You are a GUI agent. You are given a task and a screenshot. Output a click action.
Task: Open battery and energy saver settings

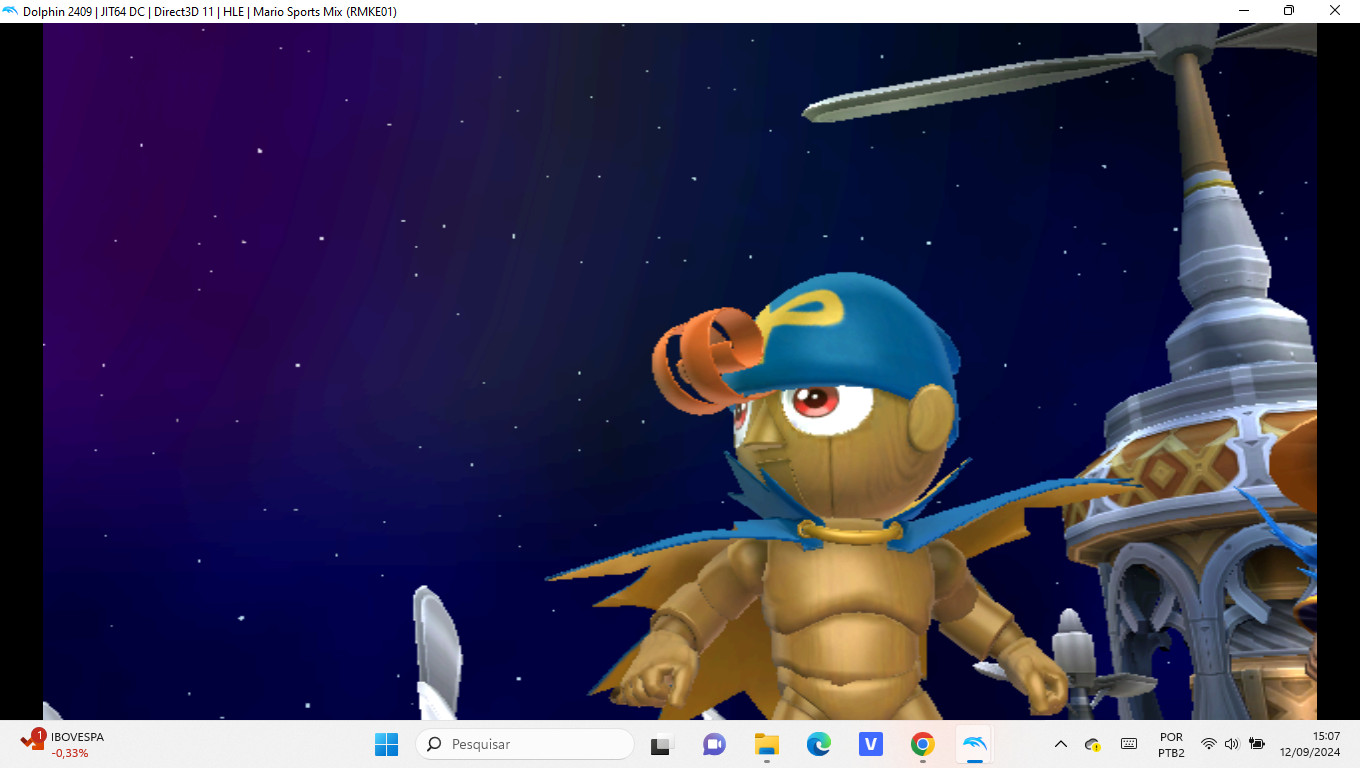click(1257, 743)
